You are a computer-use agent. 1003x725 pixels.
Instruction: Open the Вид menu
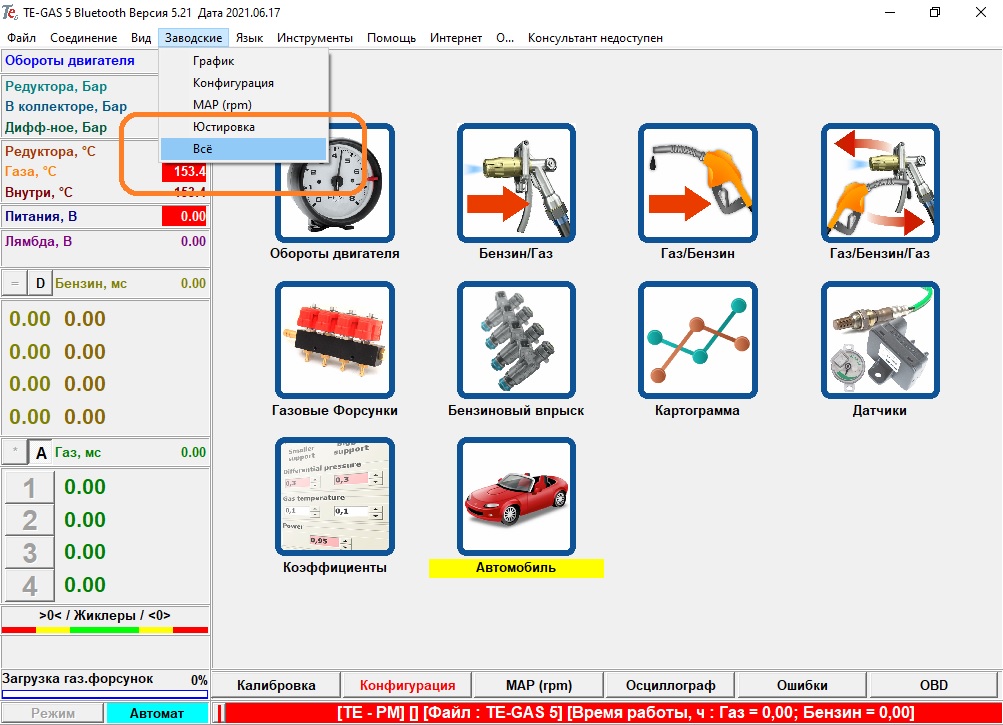[141, 38]
